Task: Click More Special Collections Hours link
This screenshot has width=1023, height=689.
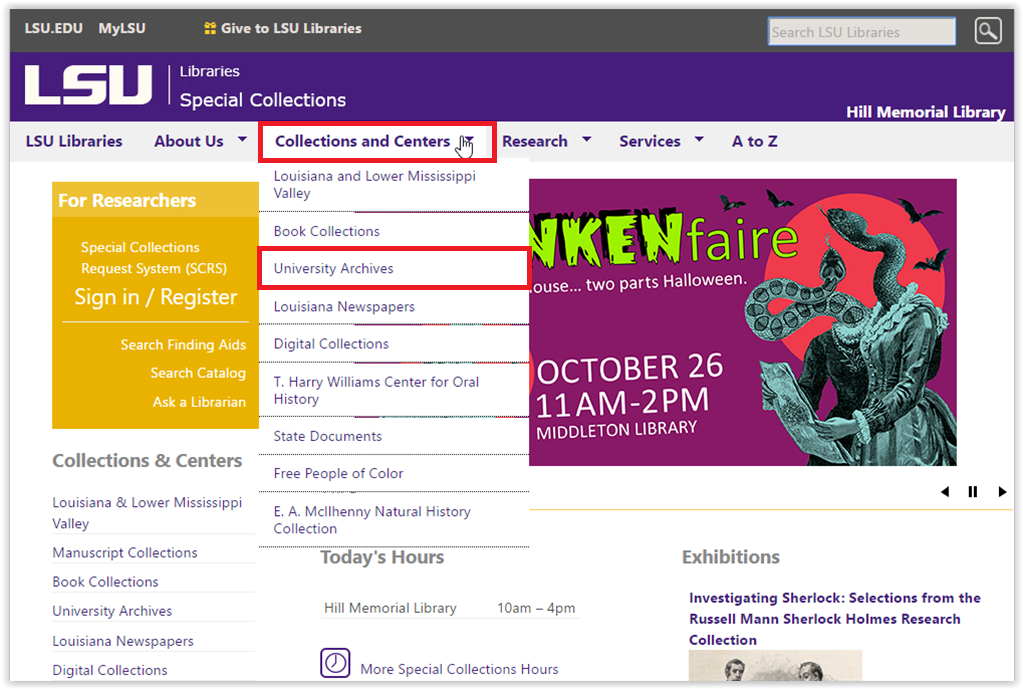Action: point(459,669)
